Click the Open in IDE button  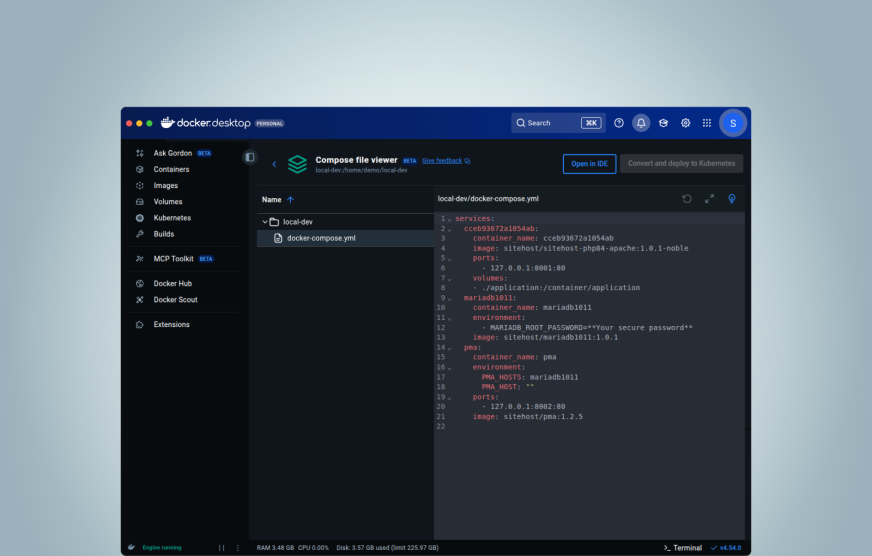pos(589,163)
